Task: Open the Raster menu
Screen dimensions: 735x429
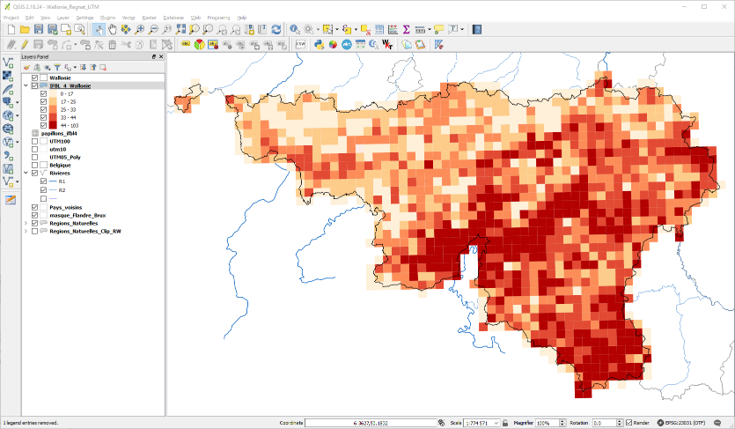Action: [x=149, y=18]
